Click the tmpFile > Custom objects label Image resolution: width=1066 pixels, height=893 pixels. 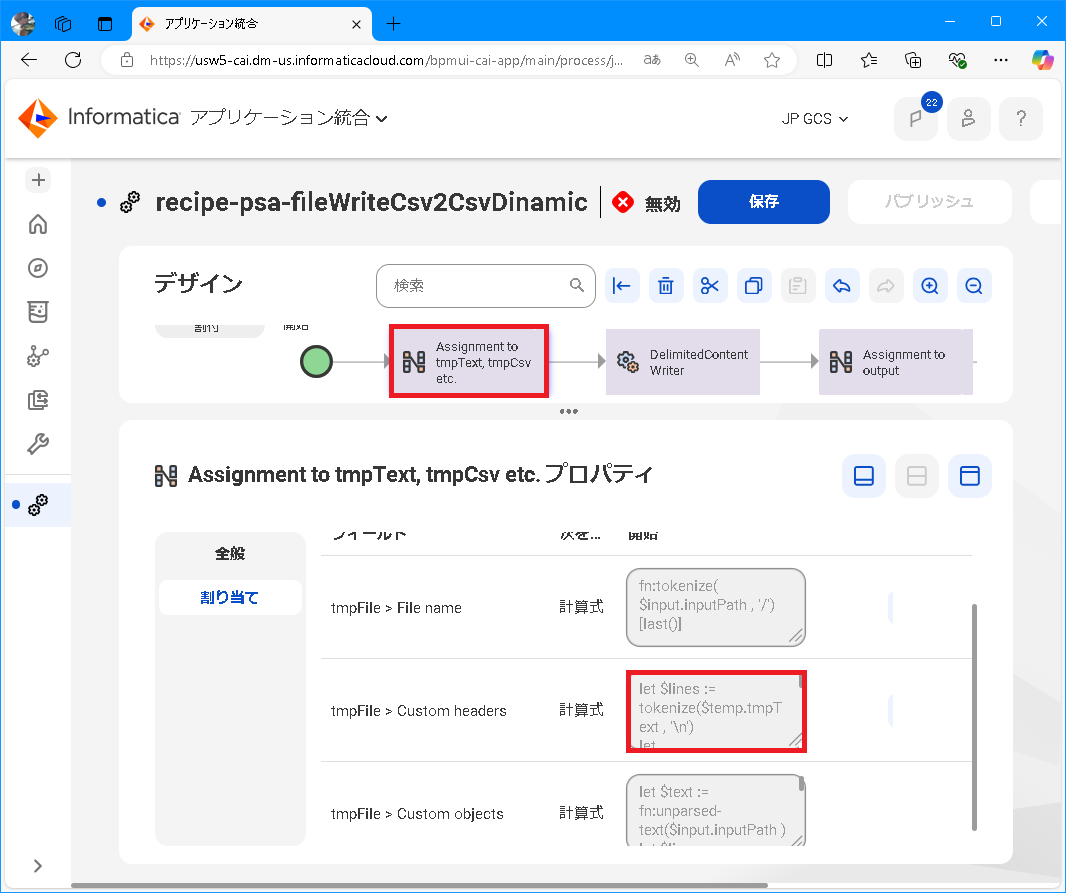tap(417, 813)
